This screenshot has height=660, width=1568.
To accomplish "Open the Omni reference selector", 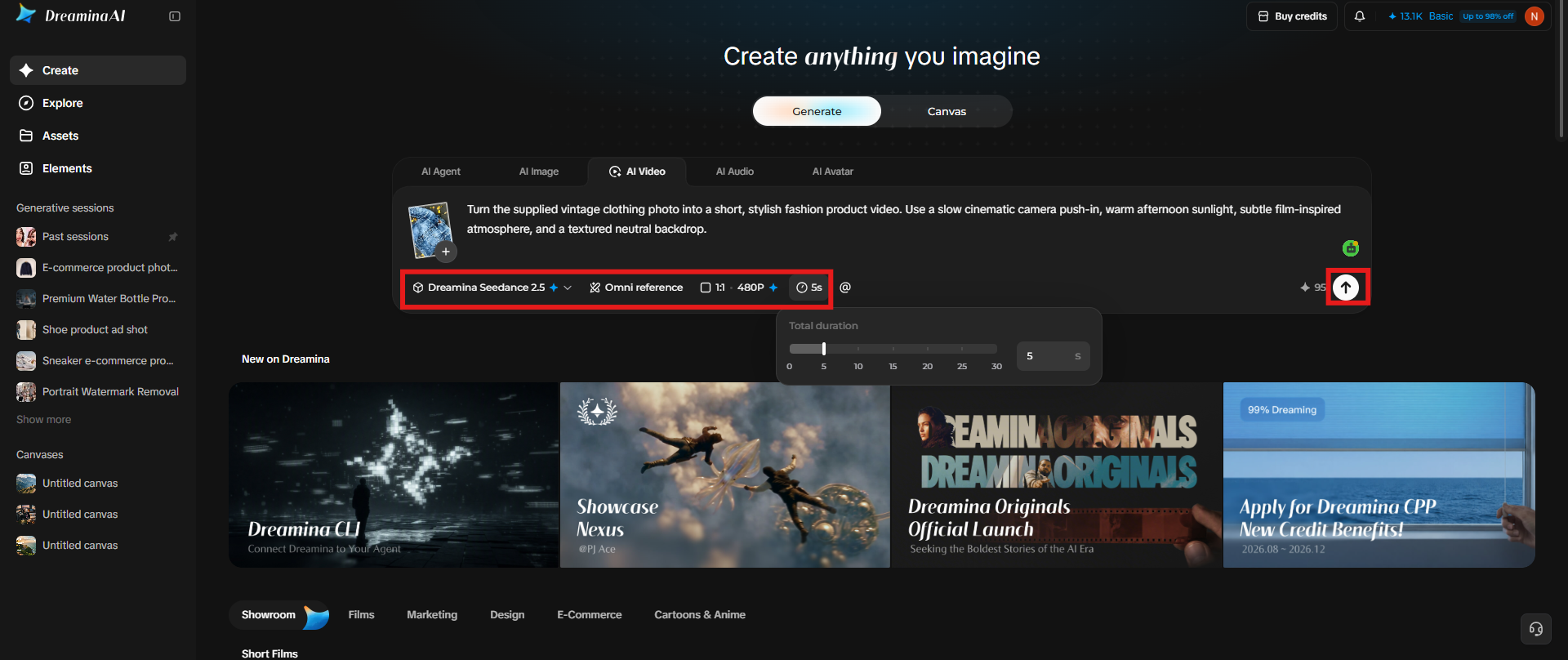I will (636, 288).
